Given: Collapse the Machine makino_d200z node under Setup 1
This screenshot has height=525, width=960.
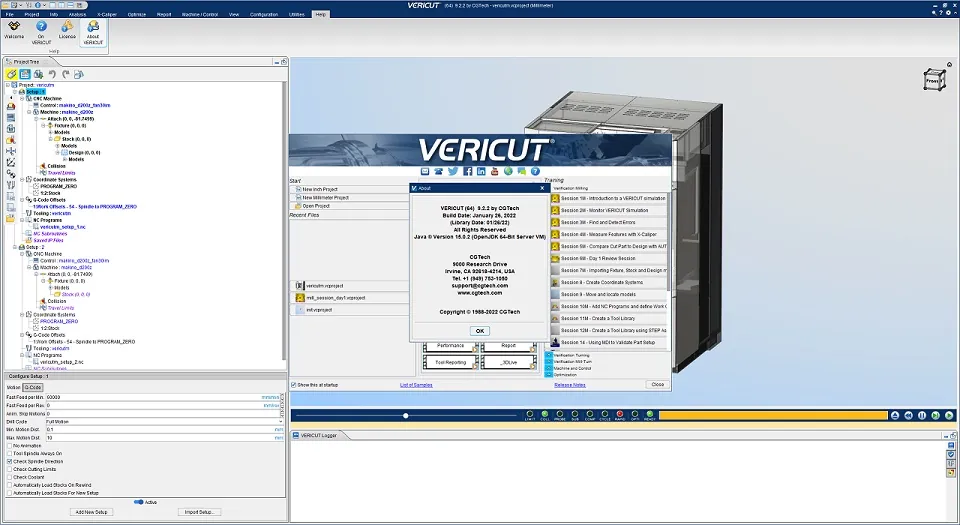Looking at the screenshot, I should pyautogui.click(x=29, y=112).
